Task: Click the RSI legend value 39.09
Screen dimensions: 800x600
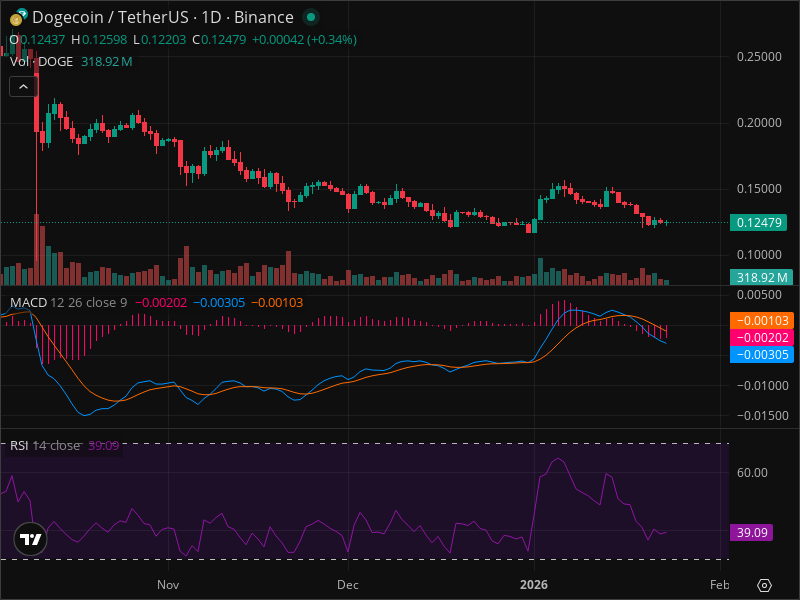Action: click(104, 445)
